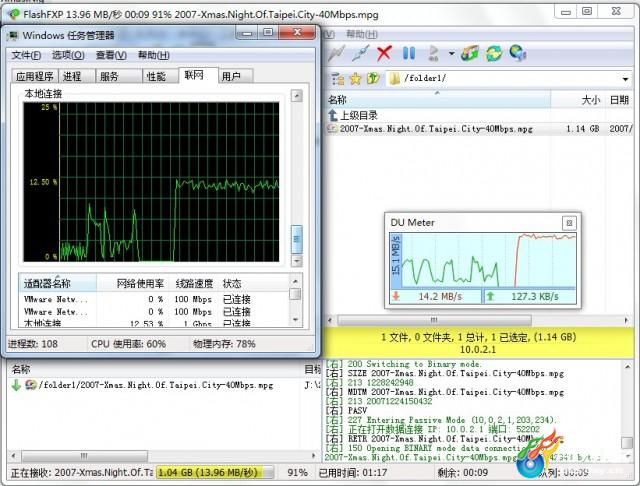The image size is (640, 486).
Task: Open the 选项(O) menu in Task Manager
Action: tap(68, 55)
